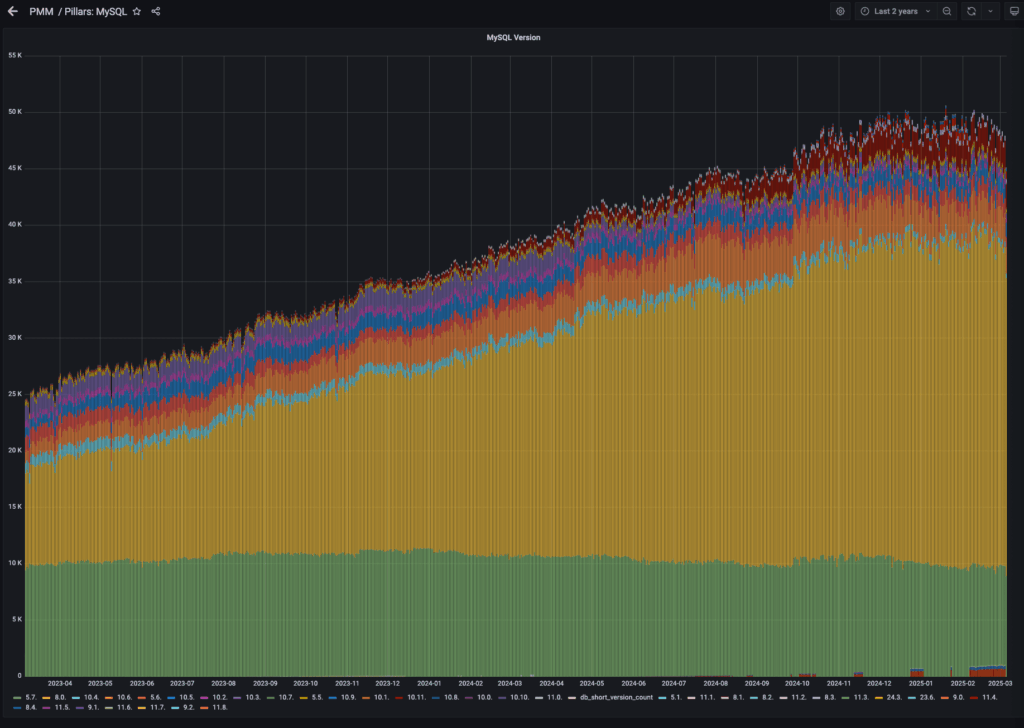Open dashboard settings gear

point(840,11)
